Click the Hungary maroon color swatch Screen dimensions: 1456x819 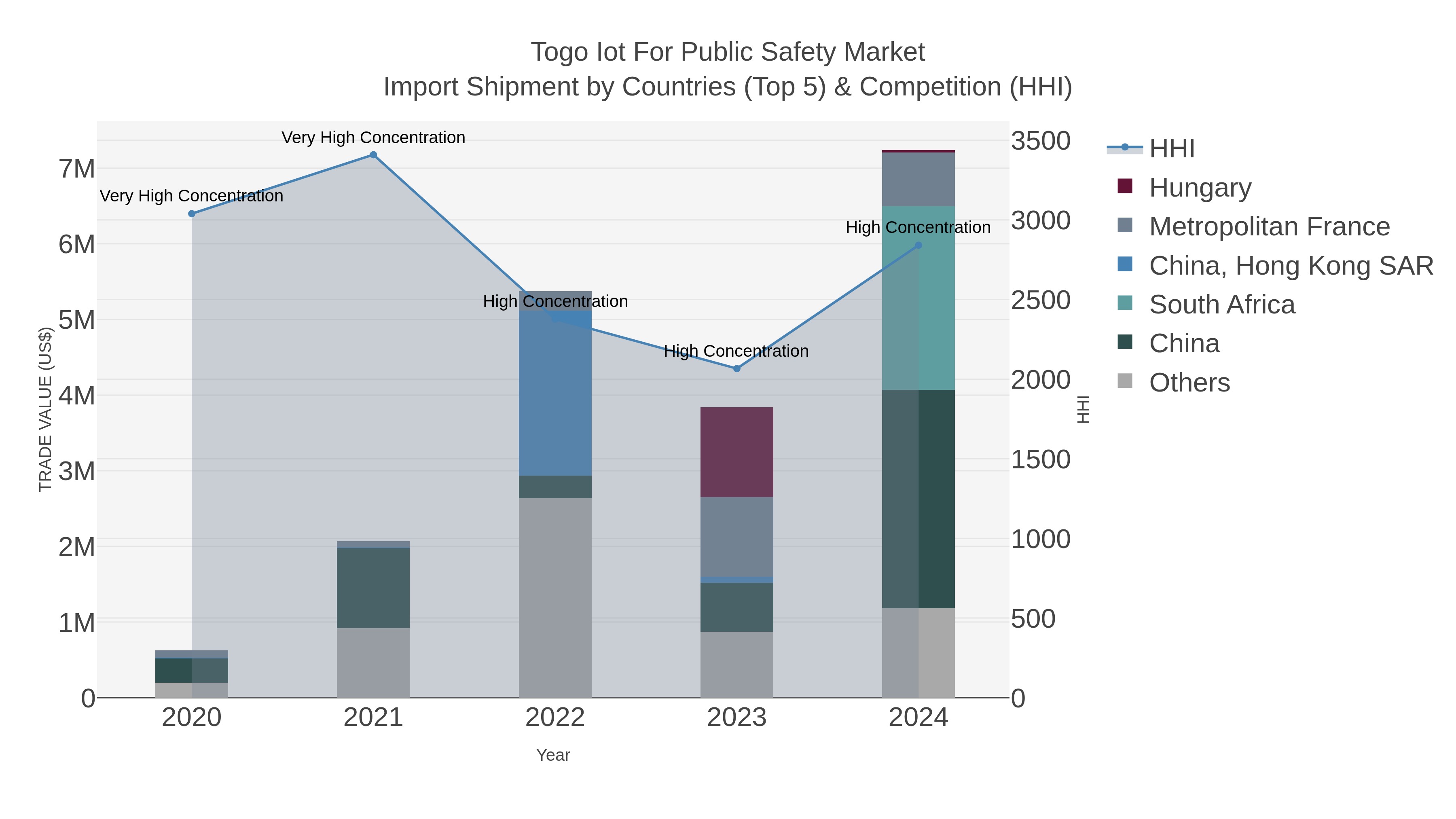1125,186
